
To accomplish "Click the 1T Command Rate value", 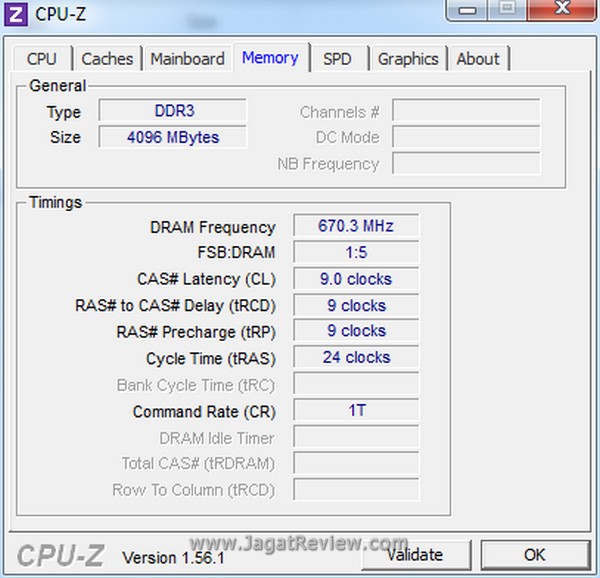I will 356,410.
